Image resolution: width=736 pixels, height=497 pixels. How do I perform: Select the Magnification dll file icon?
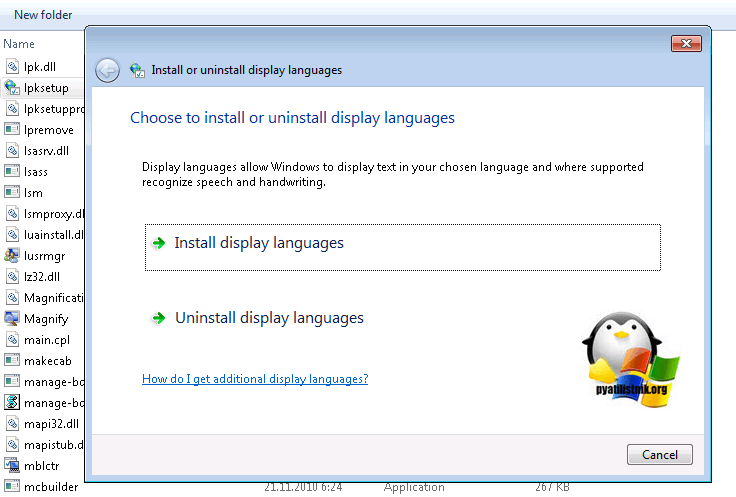coord(12,298)
